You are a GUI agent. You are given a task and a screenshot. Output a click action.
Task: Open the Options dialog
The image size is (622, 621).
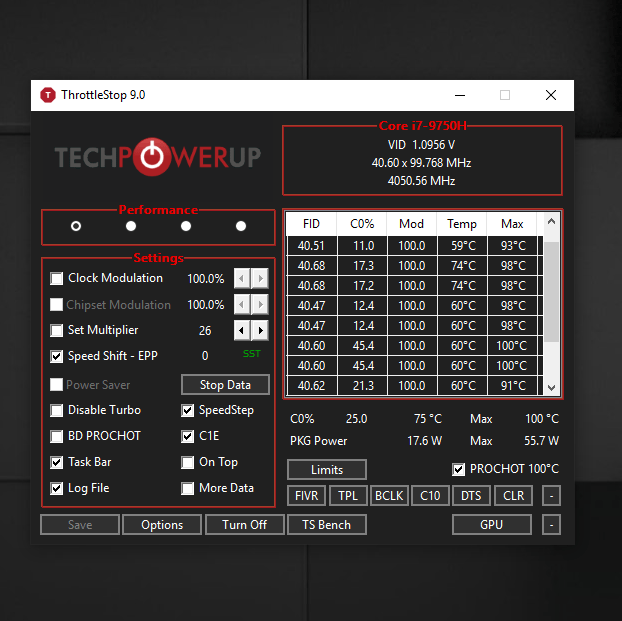tap(162, 525)
